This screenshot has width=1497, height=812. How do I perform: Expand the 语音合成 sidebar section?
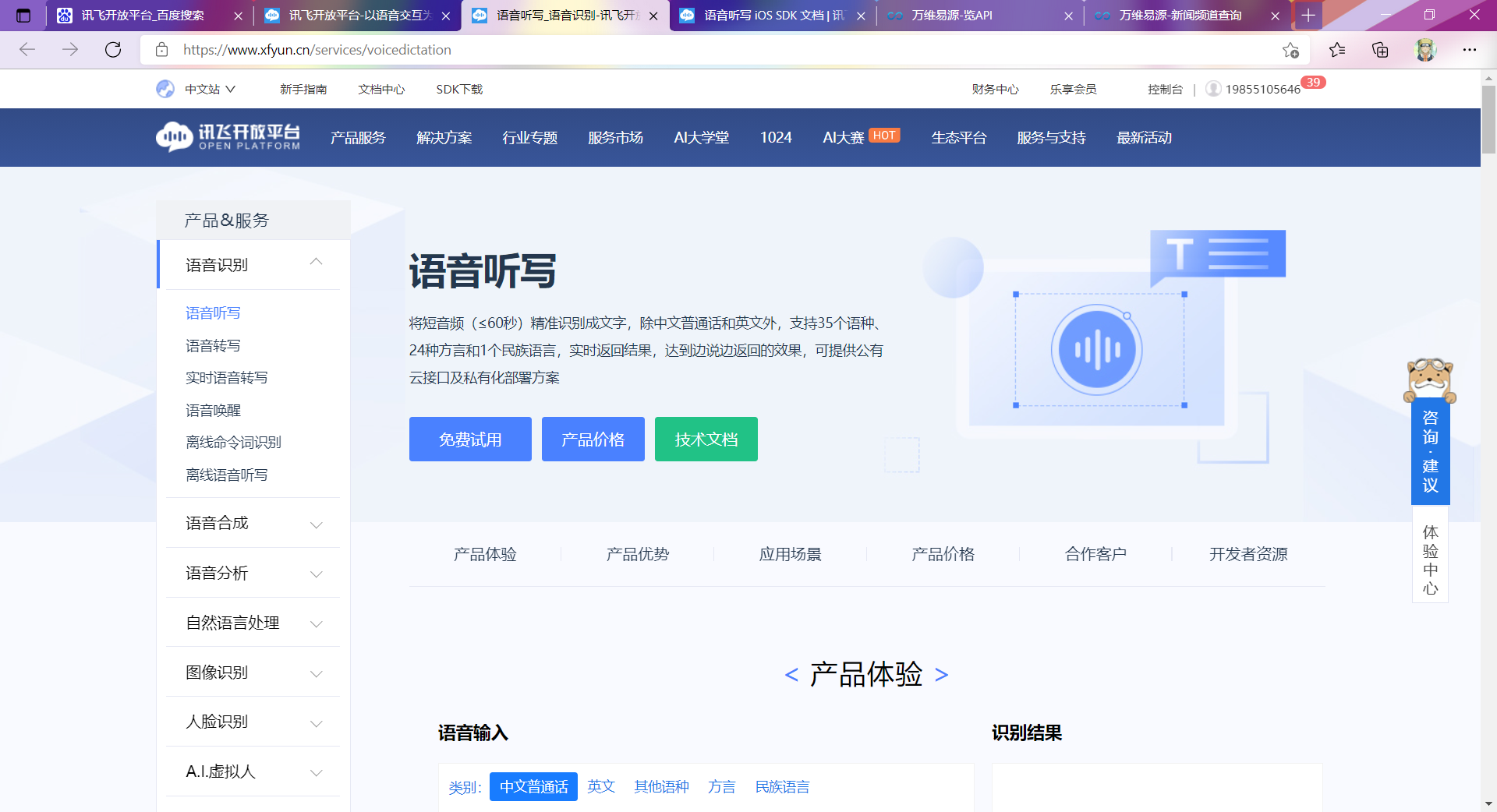(x=316, y=524)
